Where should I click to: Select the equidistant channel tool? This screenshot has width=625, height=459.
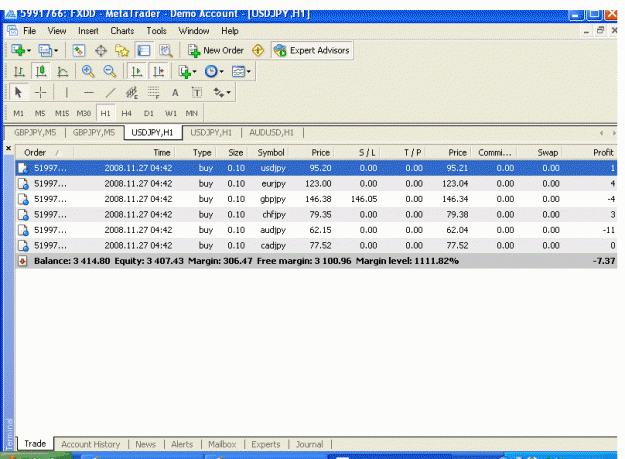coord(132,93)
